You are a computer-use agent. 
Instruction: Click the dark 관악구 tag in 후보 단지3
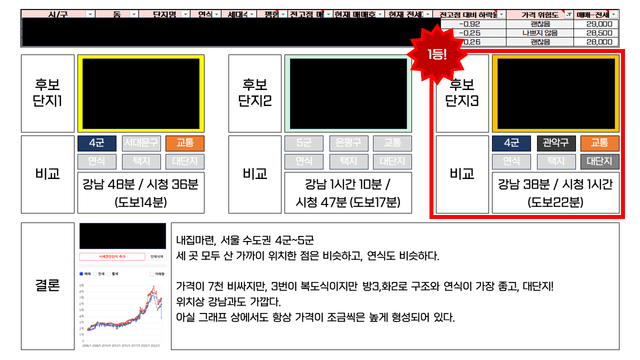(556, 143)
